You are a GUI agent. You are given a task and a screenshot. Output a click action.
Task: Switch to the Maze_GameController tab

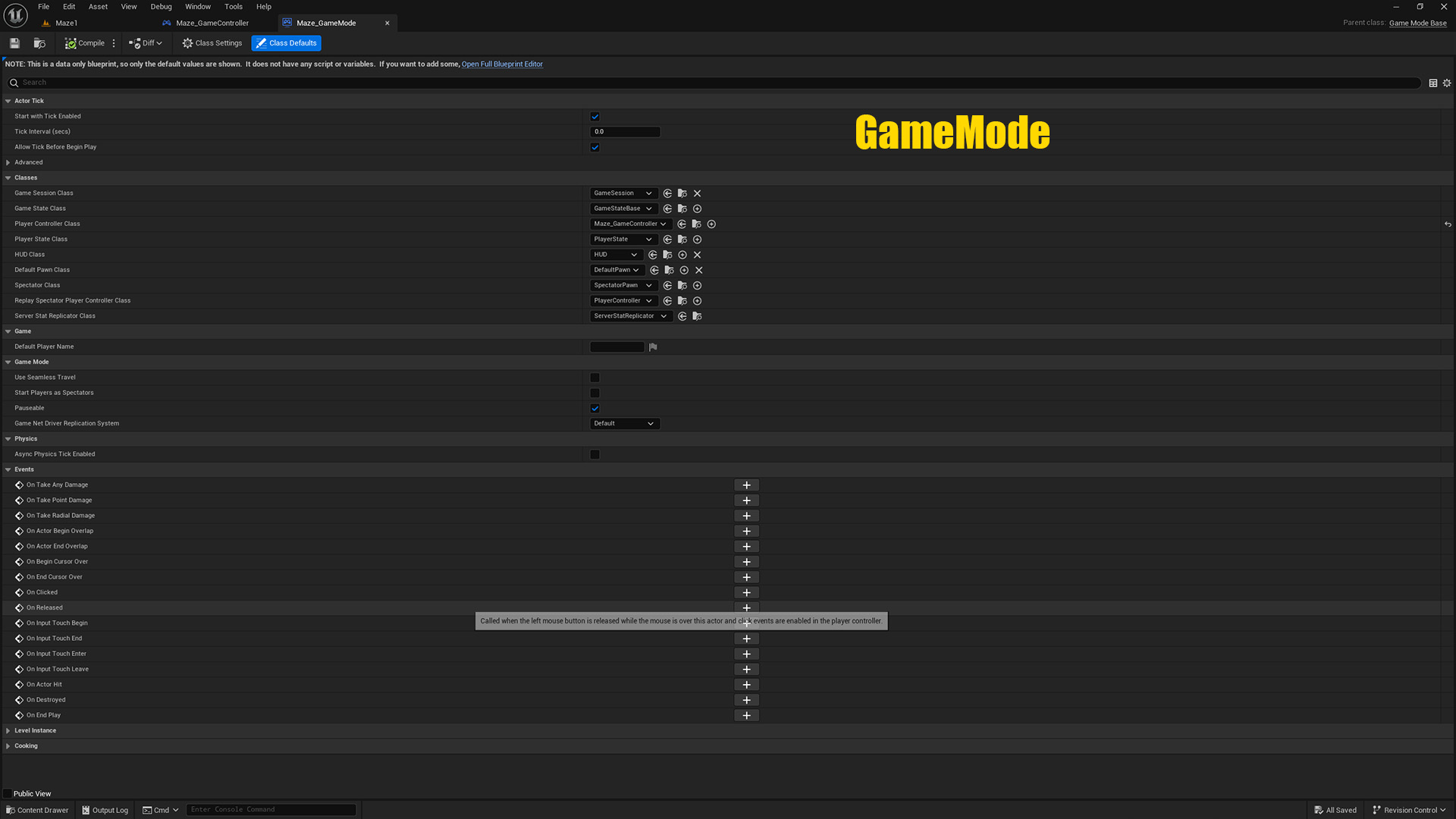(x=212, y=24)
